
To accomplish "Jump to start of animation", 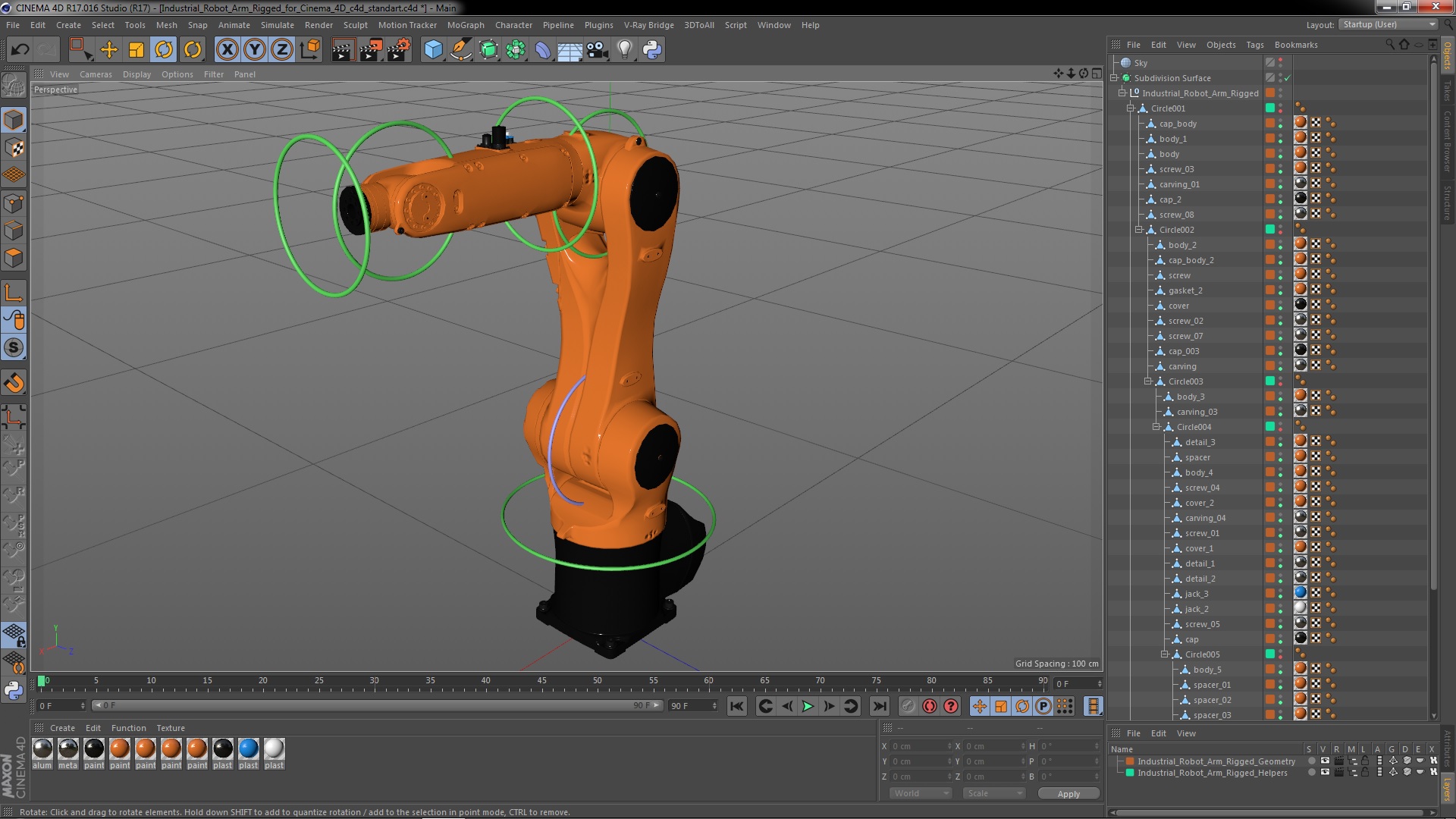I will [736, 706].
